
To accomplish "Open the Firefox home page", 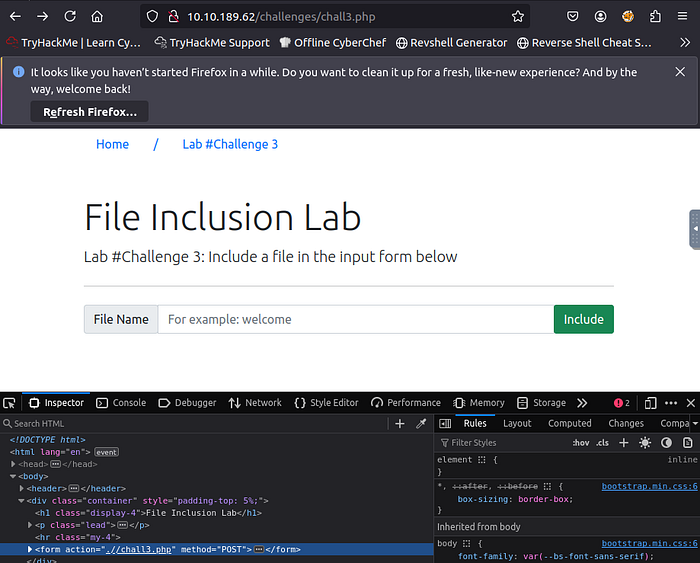I will [97, 17].
